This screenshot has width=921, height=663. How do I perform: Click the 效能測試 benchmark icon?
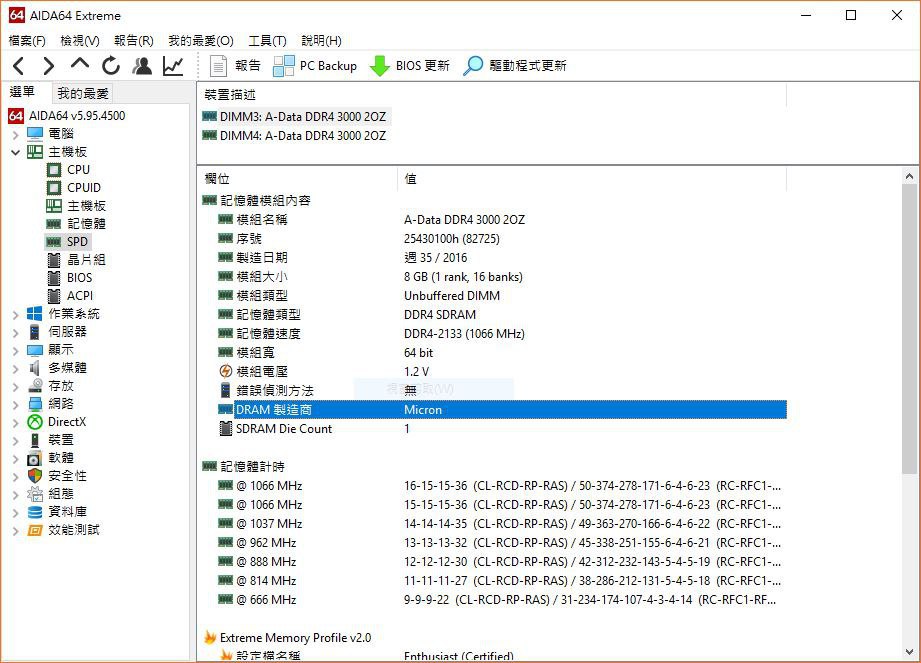pos(35,530)
